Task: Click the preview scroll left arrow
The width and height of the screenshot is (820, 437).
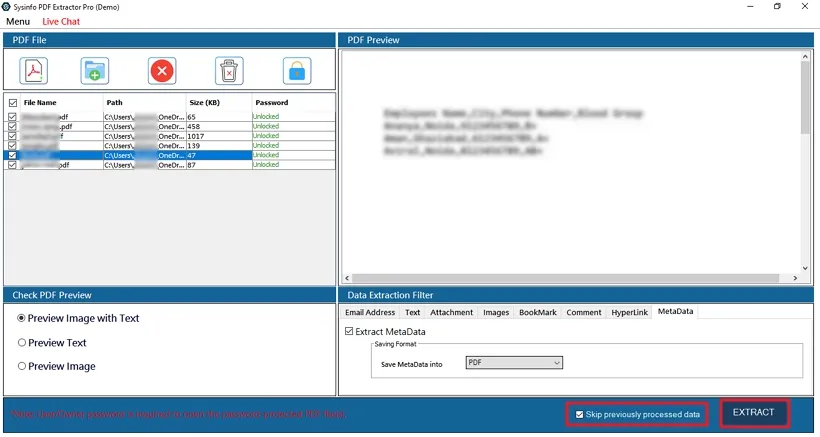Action: pyautogui.click(x=347, y=278)
